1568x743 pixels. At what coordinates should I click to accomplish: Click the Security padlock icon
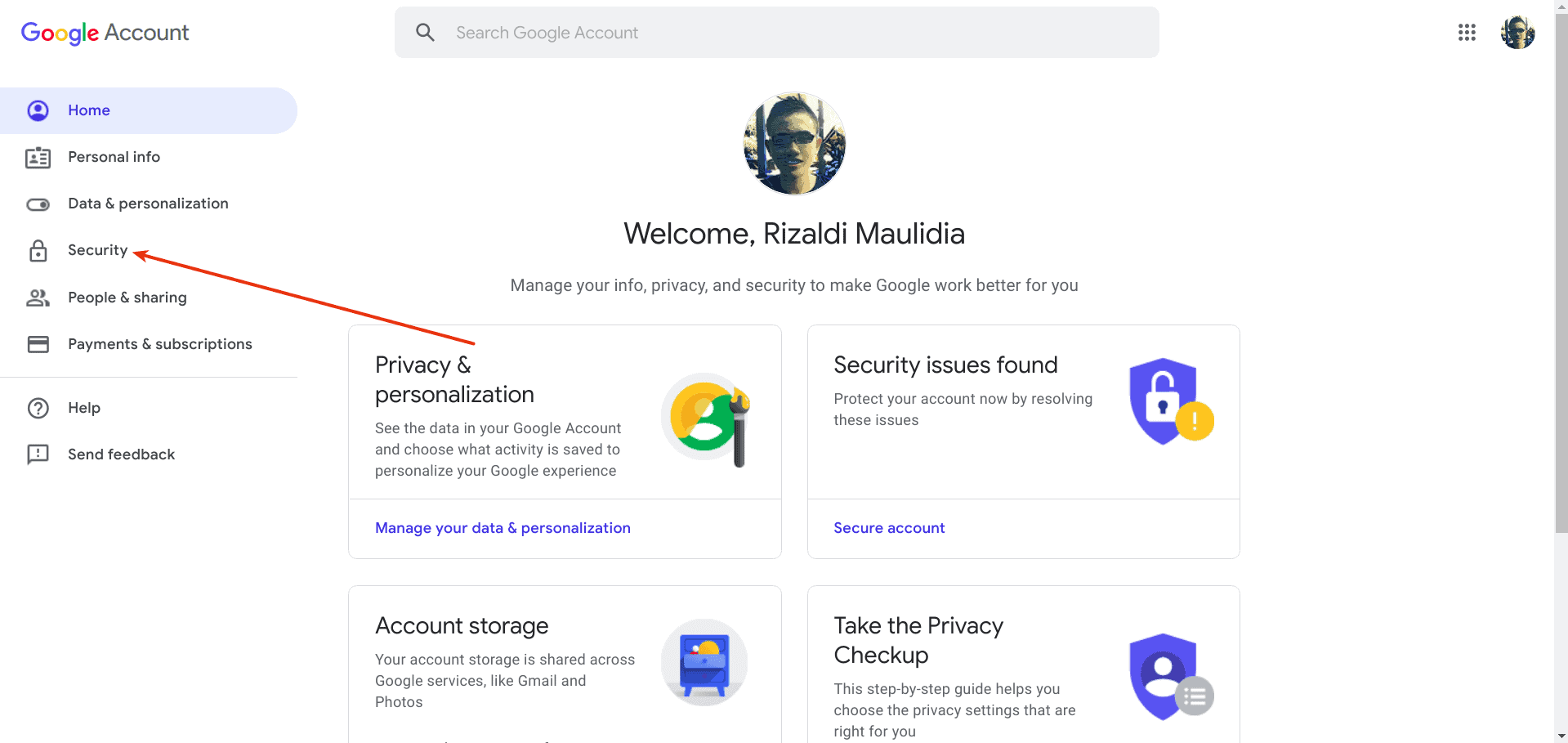pos(38,251)
